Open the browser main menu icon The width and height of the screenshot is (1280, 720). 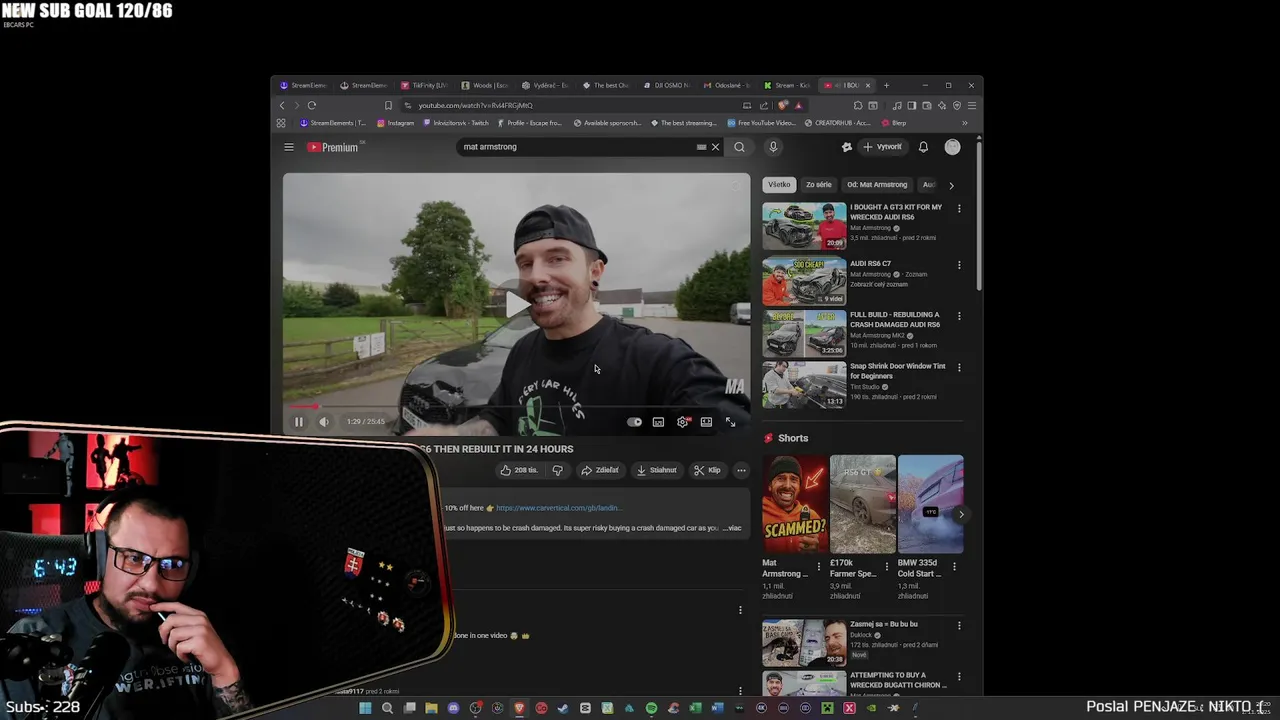click(x=971, y=105)
